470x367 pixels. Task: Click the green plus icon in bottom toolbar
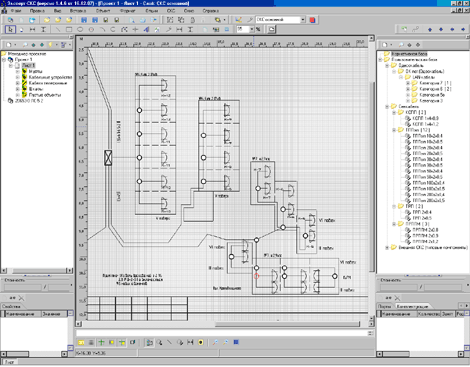click(101, 342)
